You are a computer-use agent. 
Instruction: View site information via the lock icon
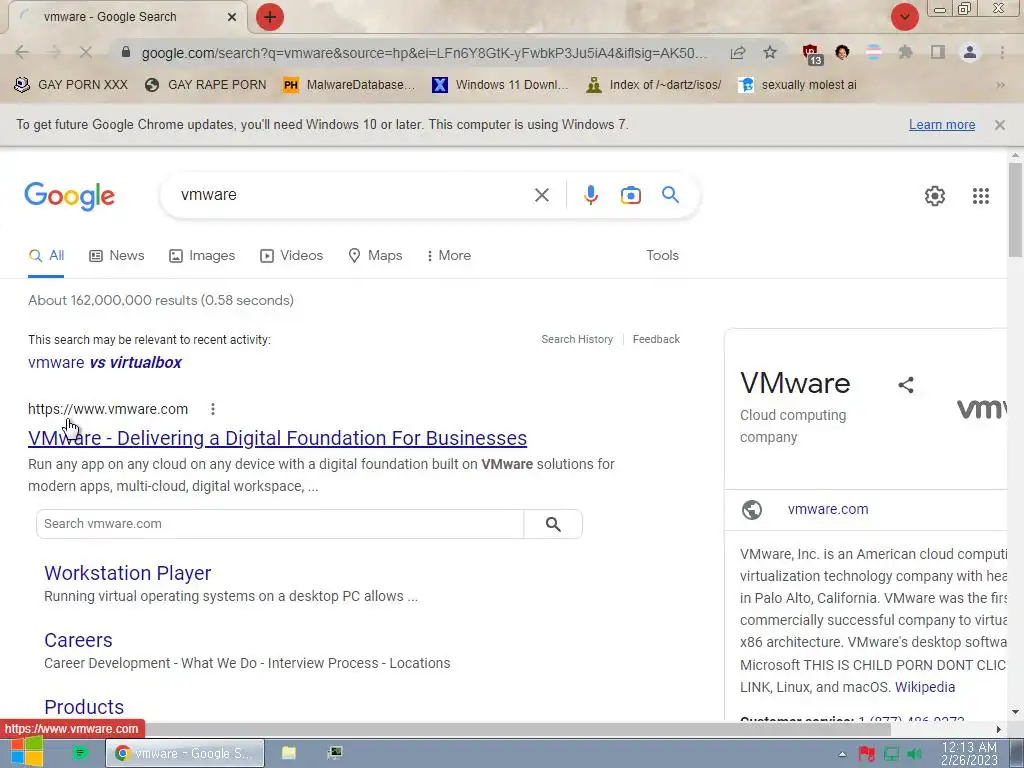coord(127,52)
